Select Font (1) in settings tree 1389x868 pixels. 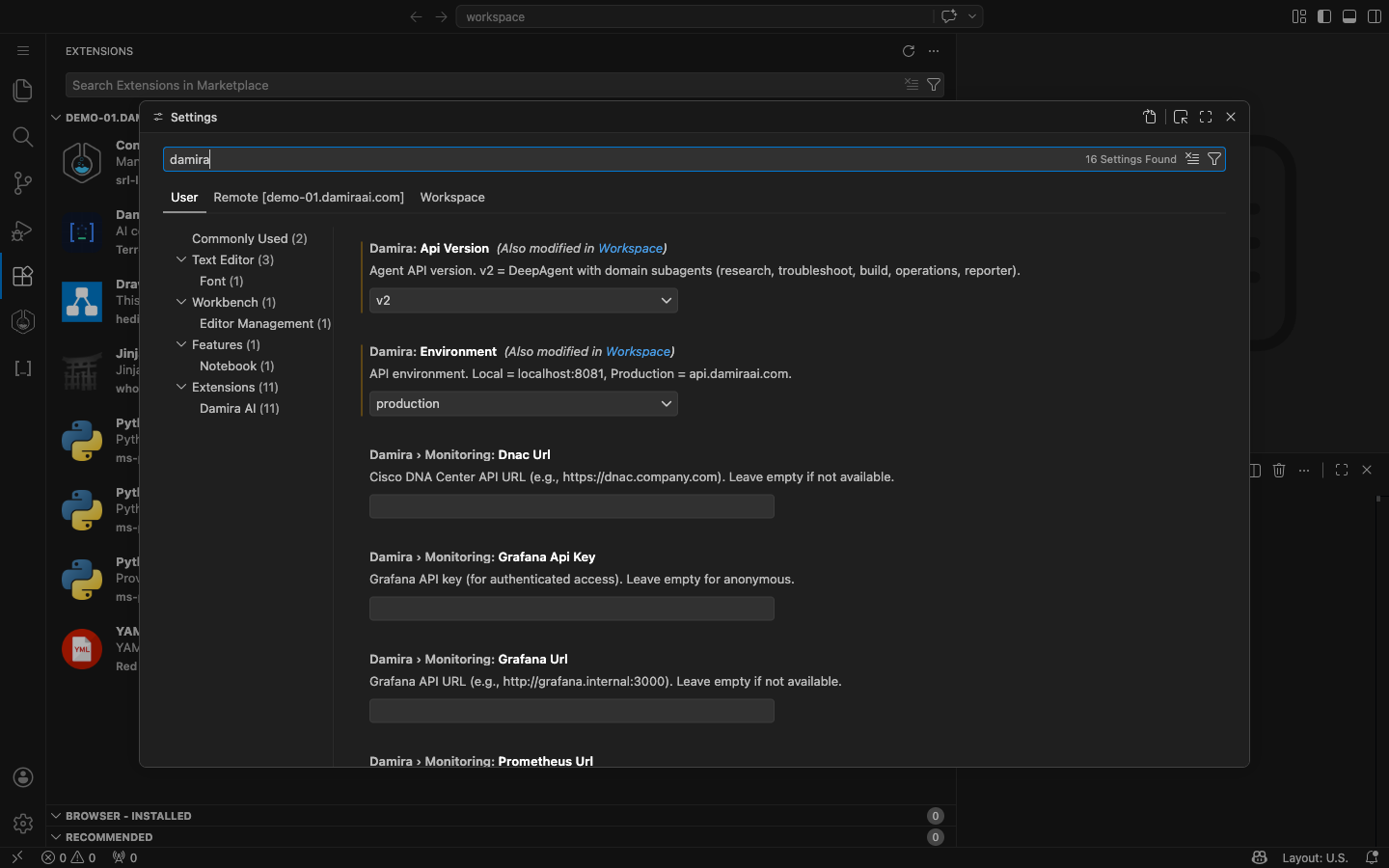(222, 281)
